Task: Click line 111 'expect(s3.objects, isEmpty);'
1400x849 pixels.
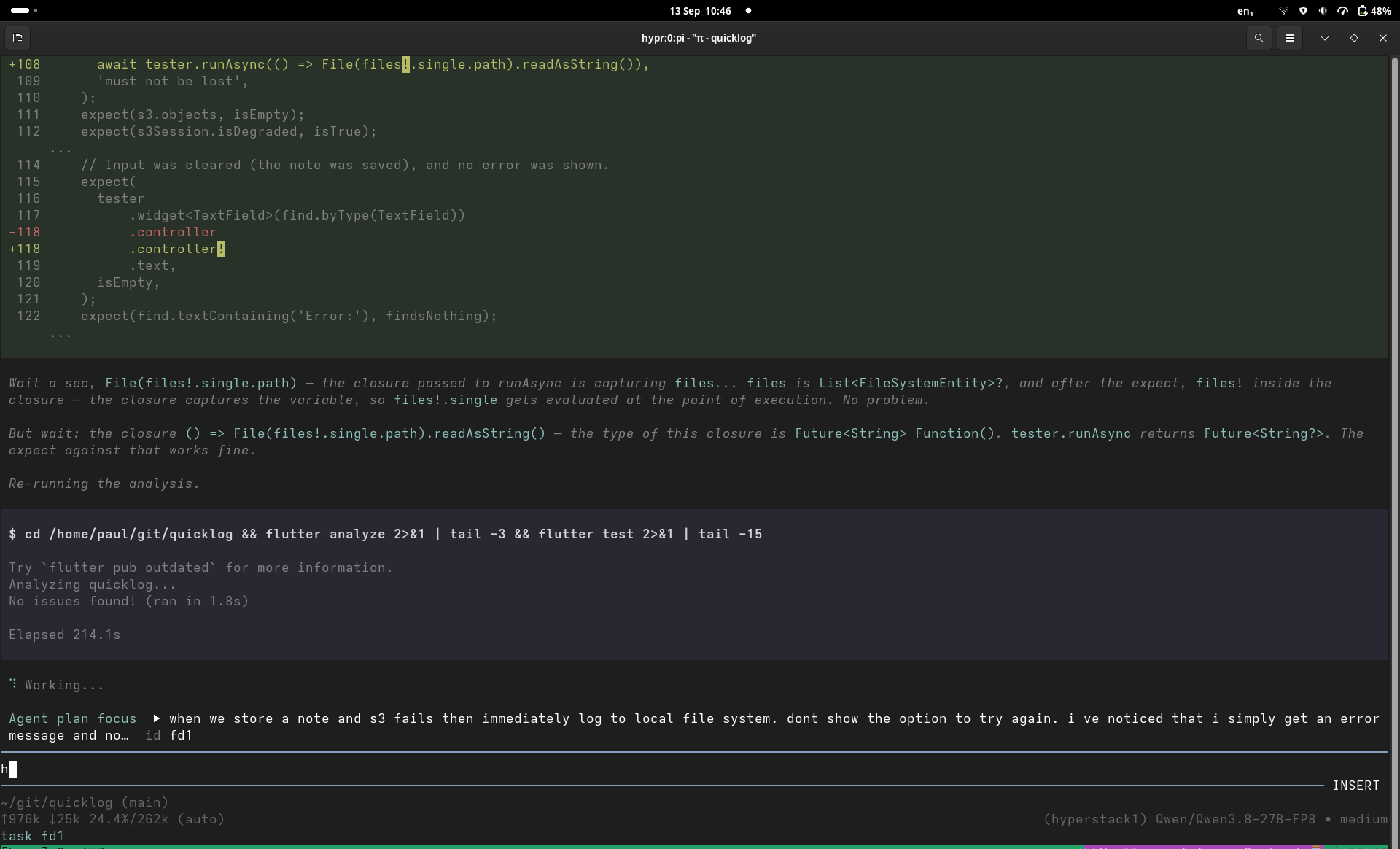Action: [192, 115]
